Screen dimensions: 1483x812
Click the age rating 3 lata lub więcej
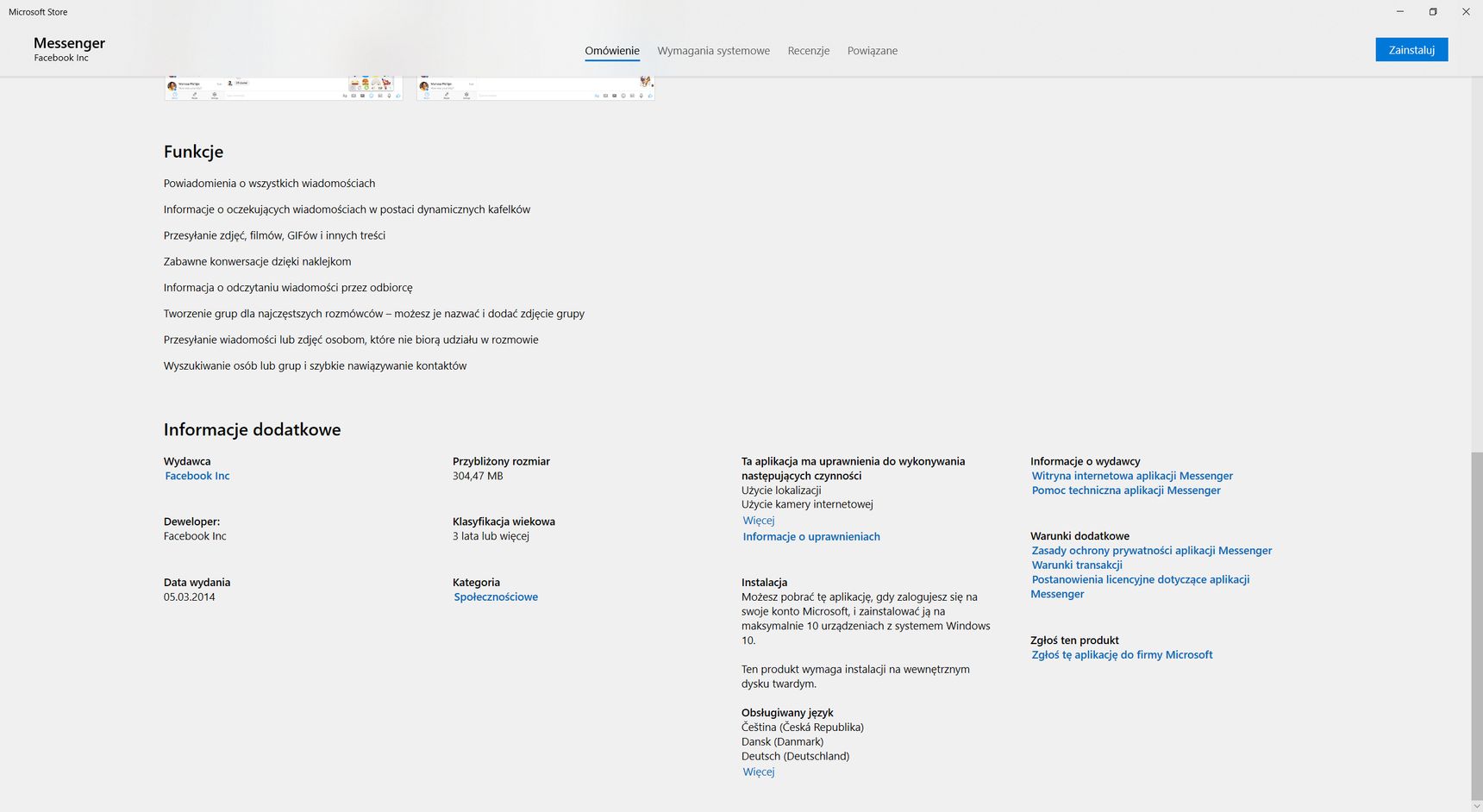point(491,536)
